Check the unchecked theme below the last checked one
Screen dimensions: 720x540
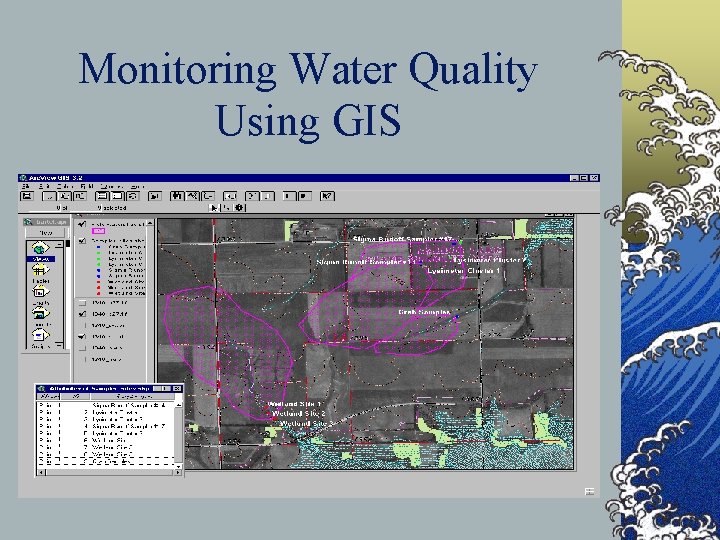82,348
